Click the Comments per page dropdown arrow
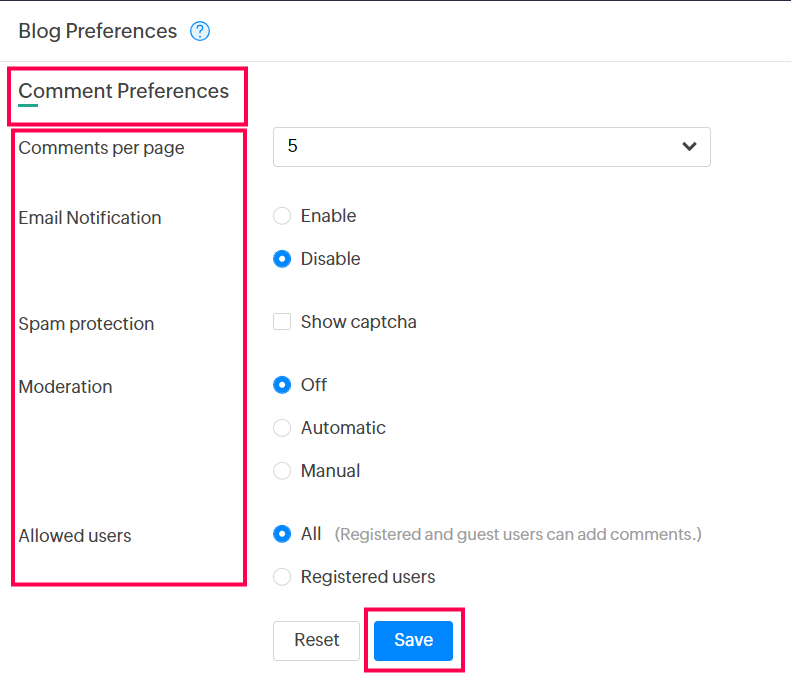Viewport: 791px width, 684px height. [x=689, y=146]
